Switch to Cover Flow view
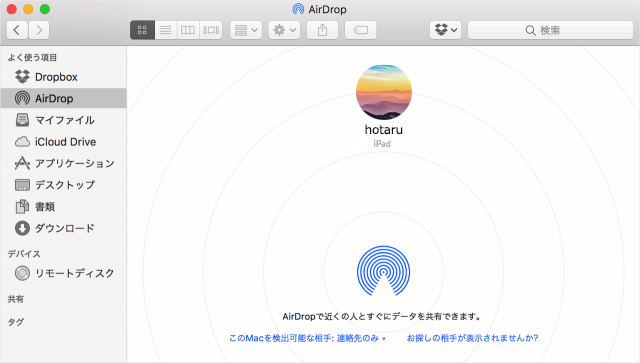 [x=211, y=30]
